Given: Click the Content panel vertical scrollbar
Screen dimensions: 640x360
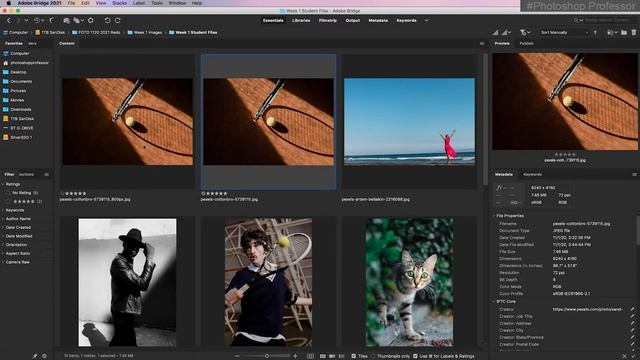Looking at the screenshot, I should (485, 118).
